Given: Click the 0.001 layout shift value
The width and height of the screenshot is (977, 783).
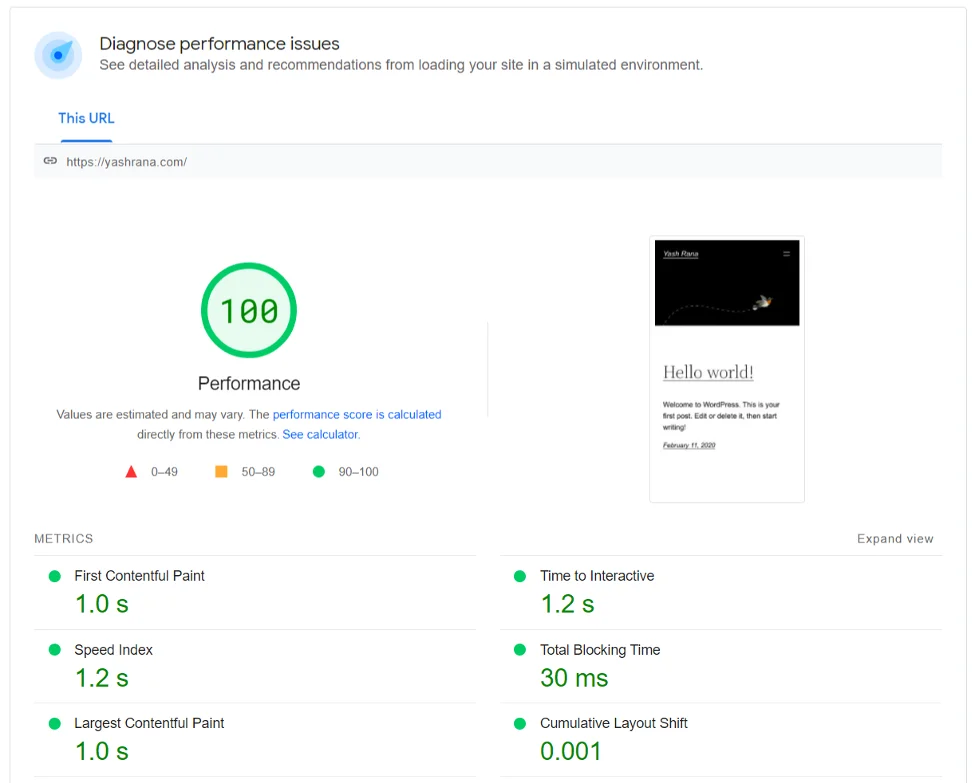Looking at the screenshot, I should click(x=570, y=751).
